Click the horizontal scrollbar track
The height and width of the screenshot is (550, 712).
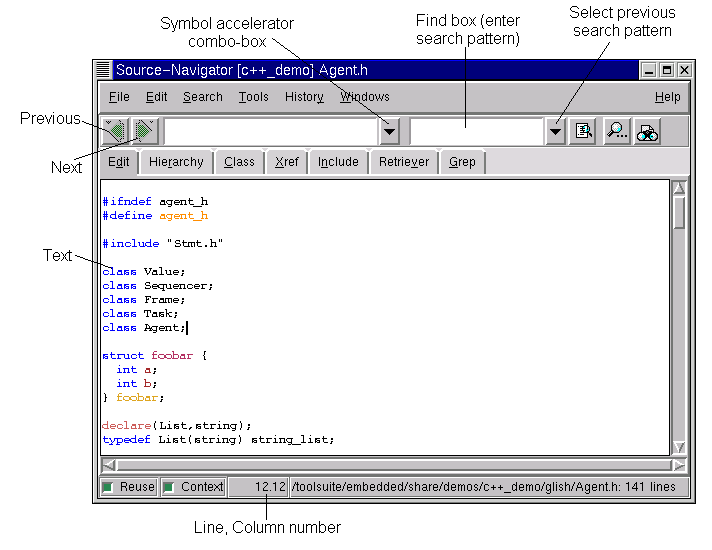click(x=394, y=466)
